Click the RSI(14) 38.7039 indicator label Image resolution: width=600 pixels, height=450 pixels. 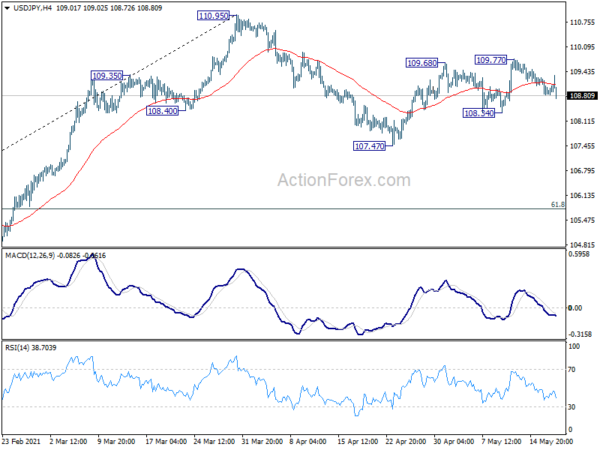point(31,348)
